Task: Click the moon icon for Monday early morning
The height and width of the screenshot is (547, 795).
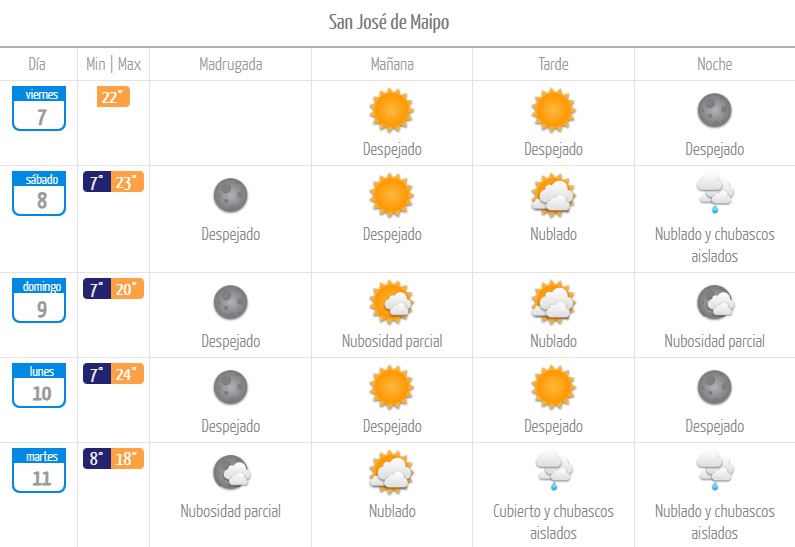Action: [230, 387]
